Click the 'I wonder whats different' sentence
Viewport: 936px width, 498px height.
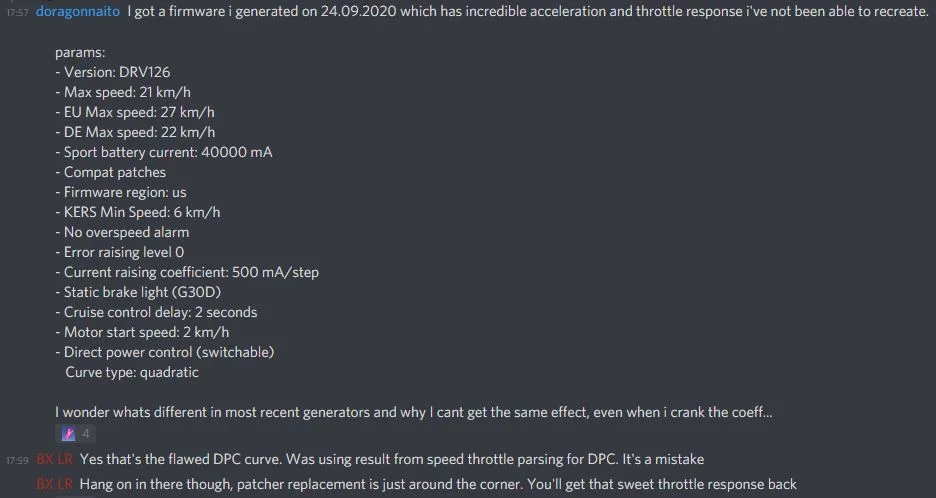point(414,412)
